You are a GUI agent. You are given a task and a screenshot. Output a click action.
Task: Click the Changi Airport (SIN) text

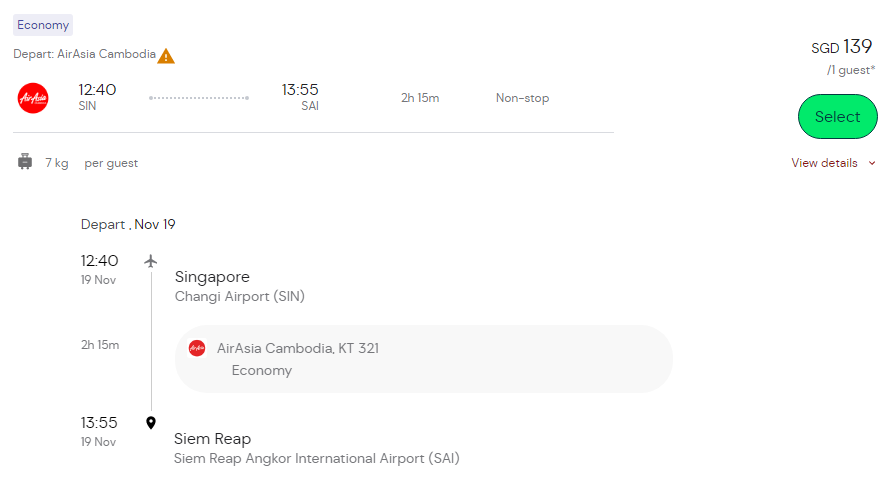point(240,296)
